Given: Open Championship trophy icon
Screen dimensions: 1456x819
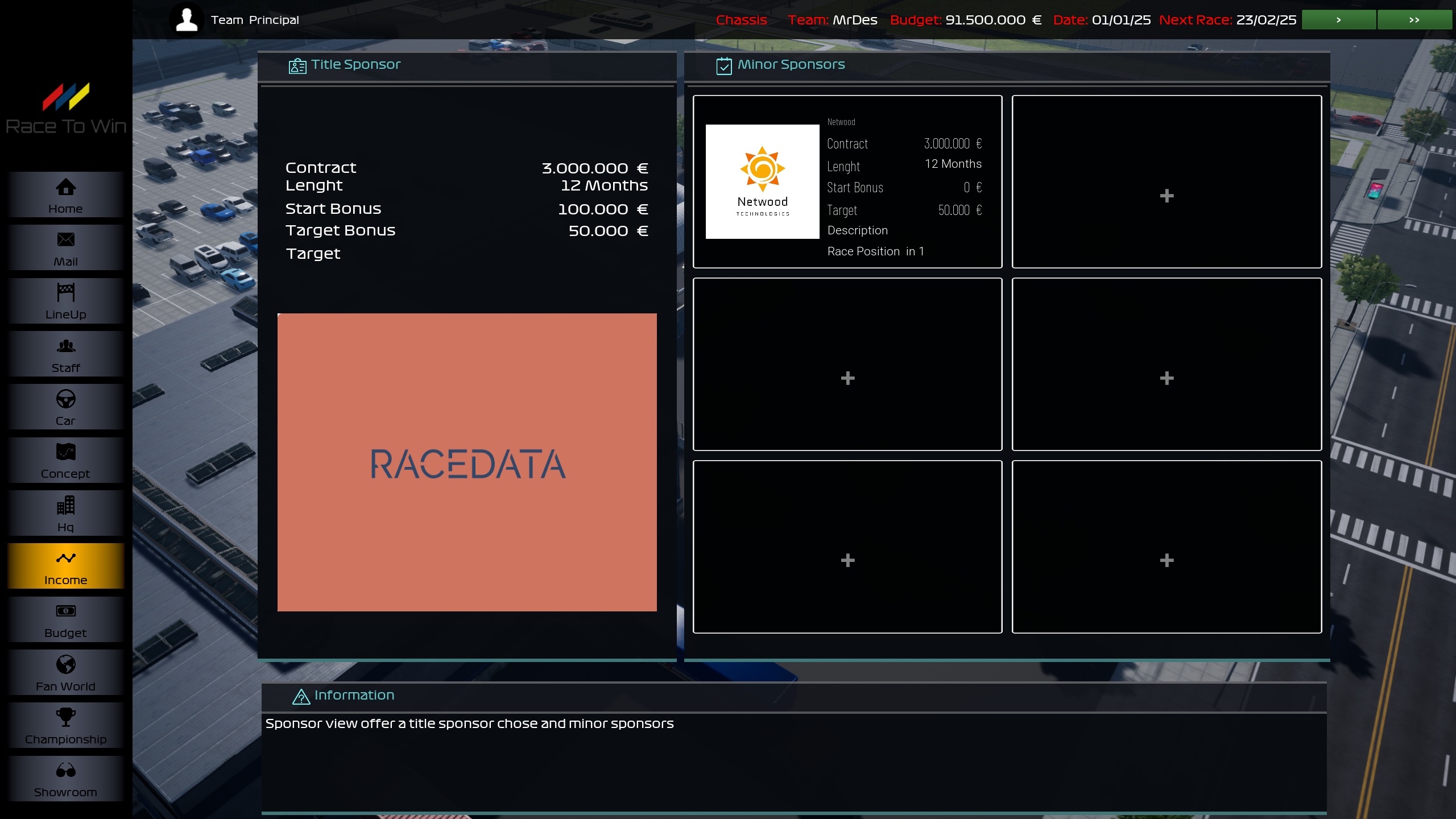Looking at the screenshot, I should pyautogui.click(x=65, y=717).
